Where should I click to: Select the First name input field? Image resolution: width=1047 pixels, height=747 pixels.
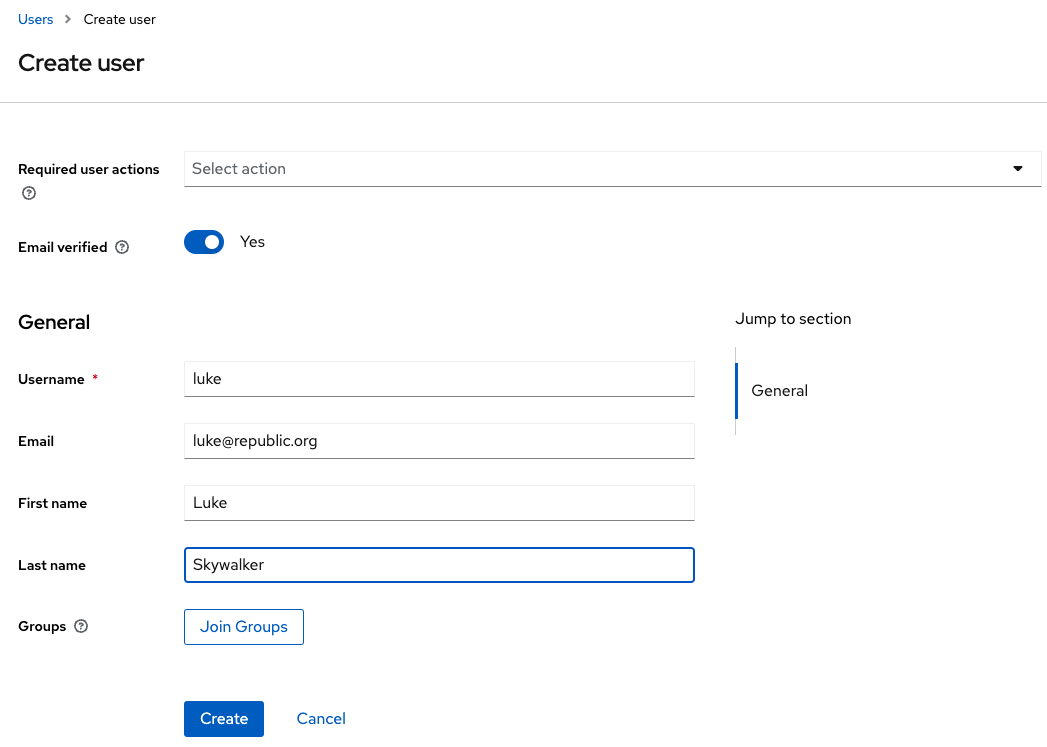(439, 503)
